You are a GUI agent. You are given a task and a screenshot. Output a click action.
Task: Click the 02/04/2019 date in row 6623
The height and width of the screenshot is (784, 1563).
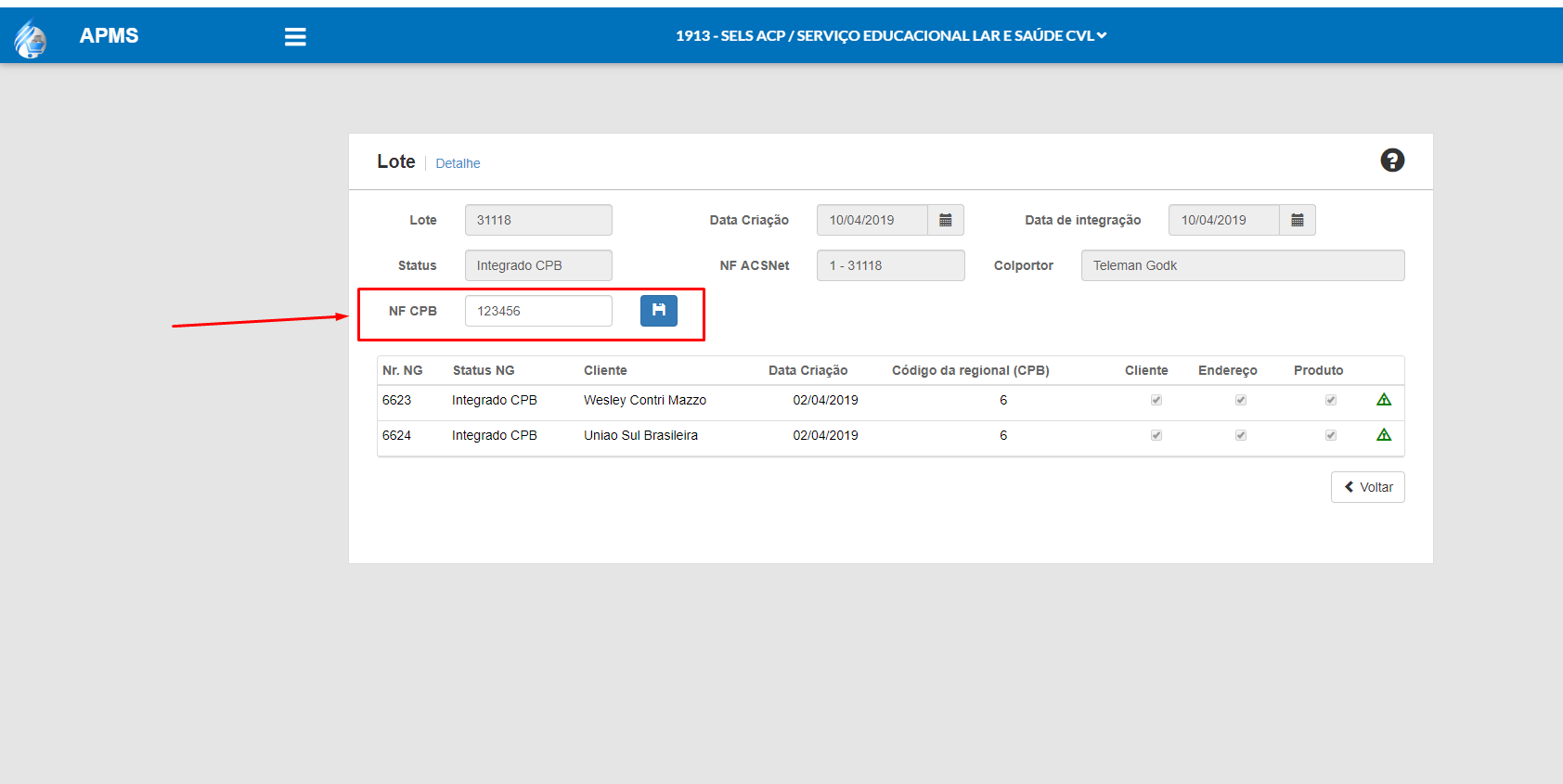[x=825, y=400]
